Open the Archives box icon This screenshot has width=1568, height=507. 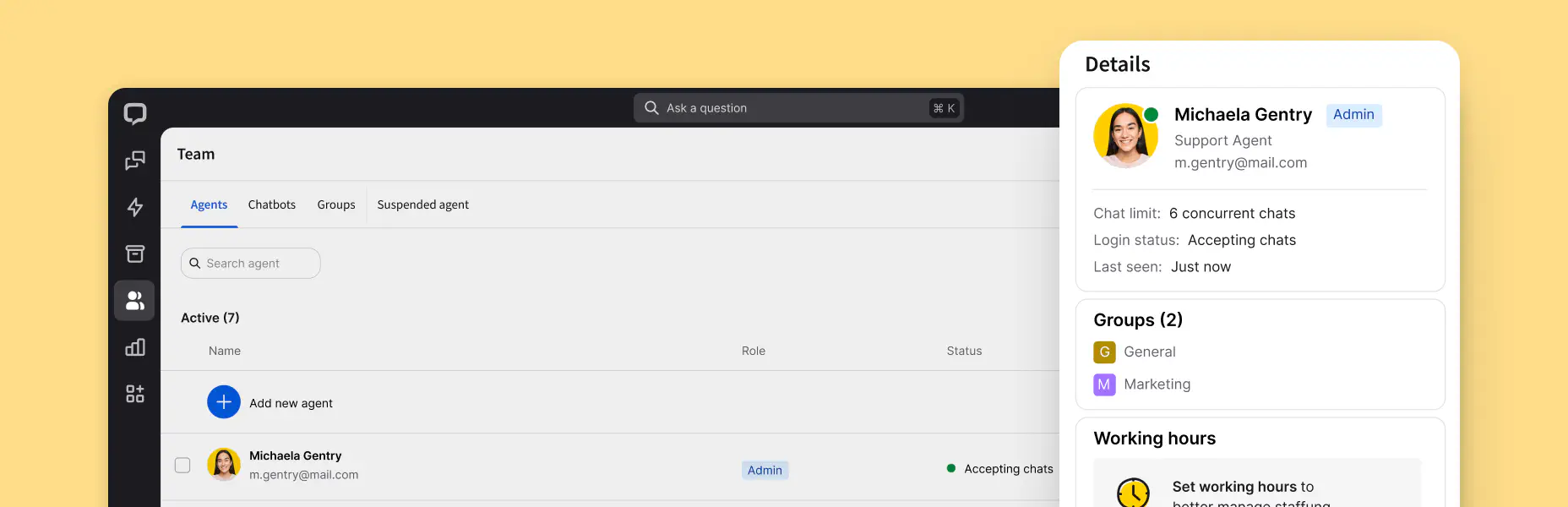coord(135,253)
